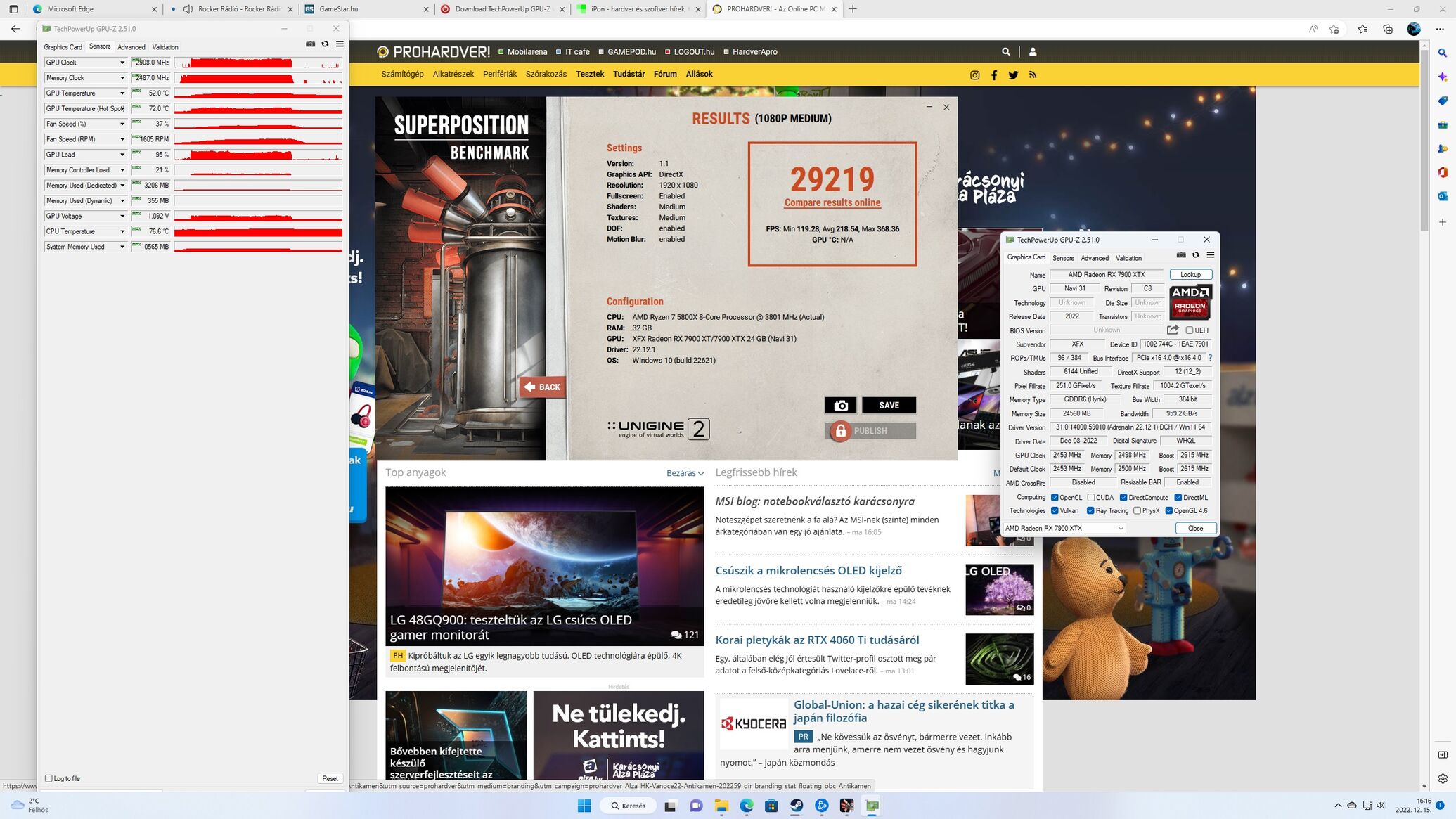
Task: Toggle the DirectCompute checkbox in GPU-Z
Action: (x=1123, y=498)
